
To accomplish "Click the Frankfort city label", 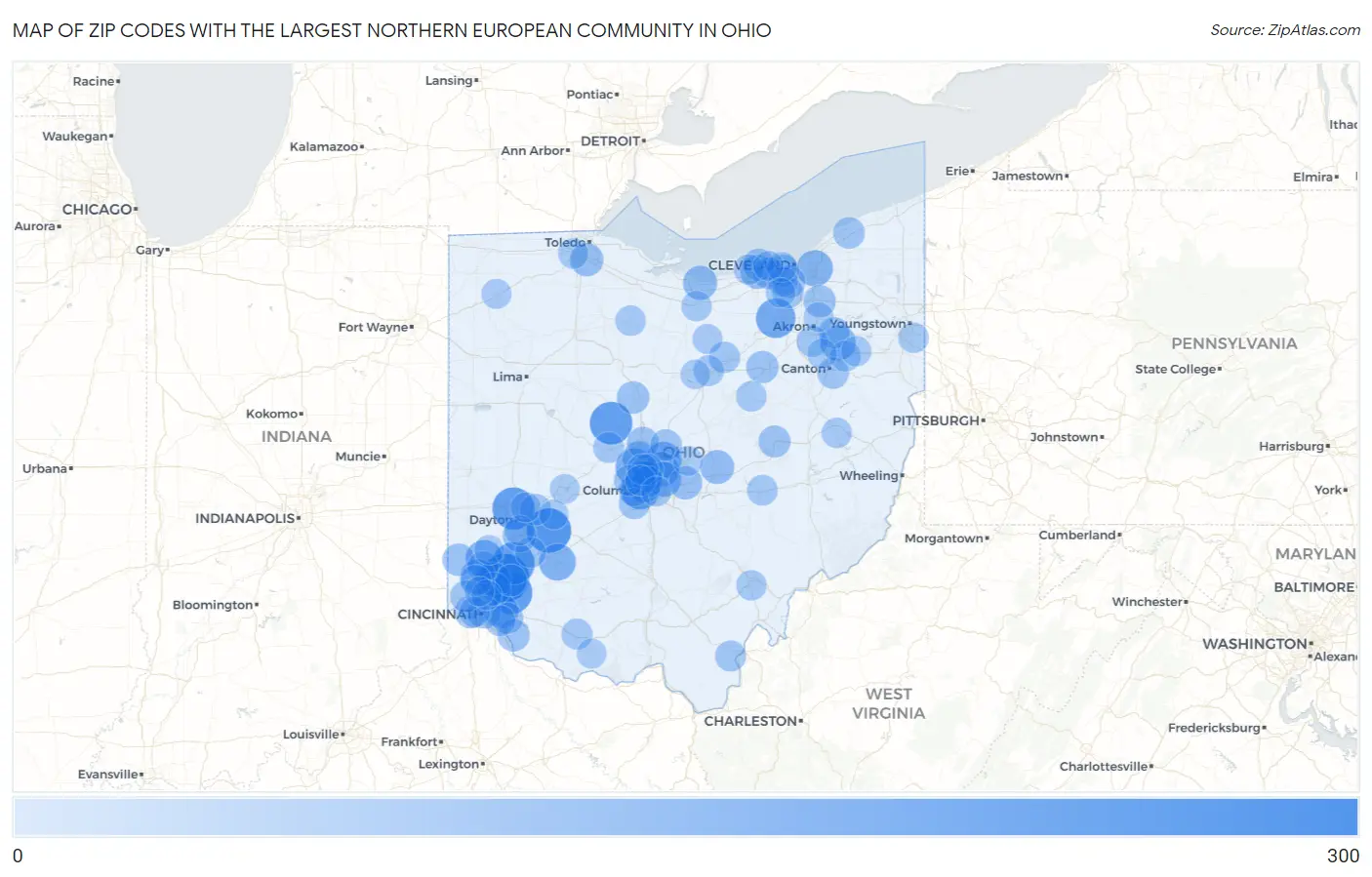I will 410,742.
